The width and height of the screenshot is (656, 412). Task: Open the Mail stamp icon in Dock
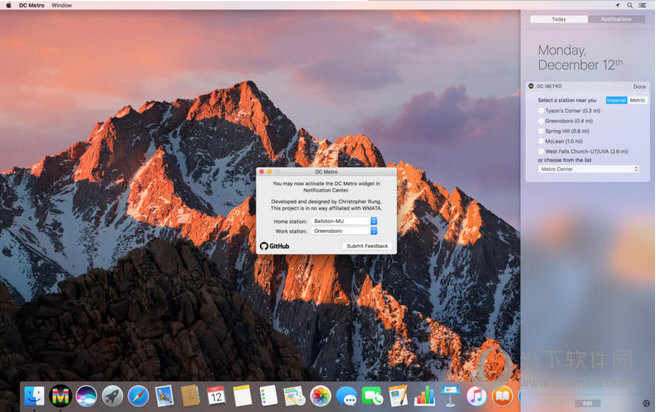164,396
